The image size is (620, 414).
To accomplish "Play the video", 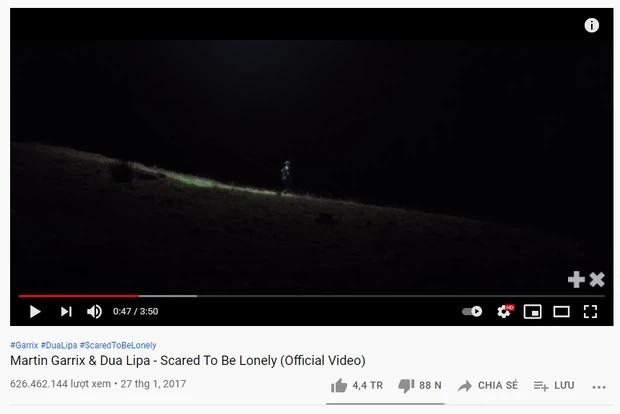I will click(35, 312).
